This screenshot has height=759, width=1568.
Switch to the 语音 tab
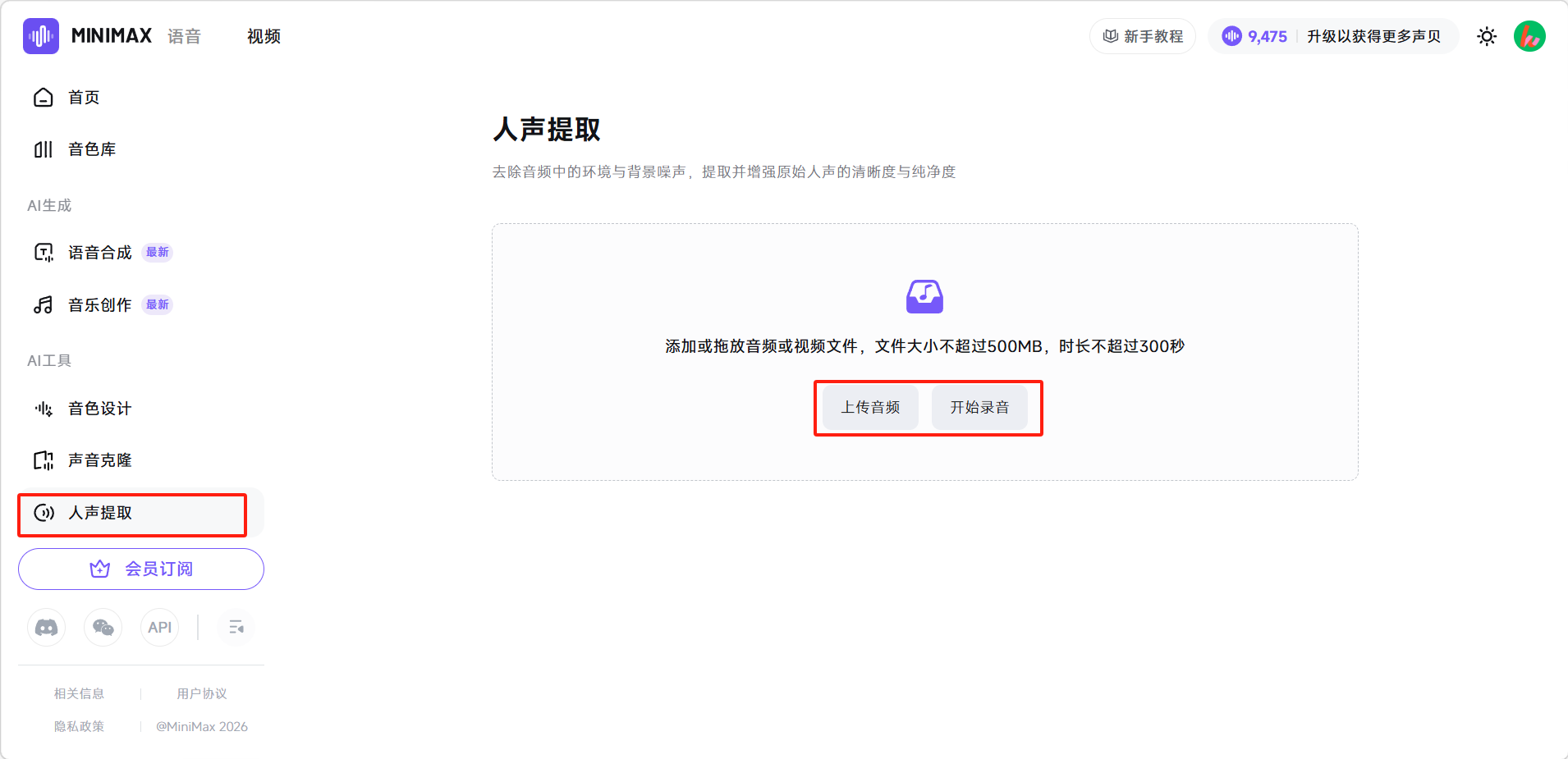click(184, 36)
